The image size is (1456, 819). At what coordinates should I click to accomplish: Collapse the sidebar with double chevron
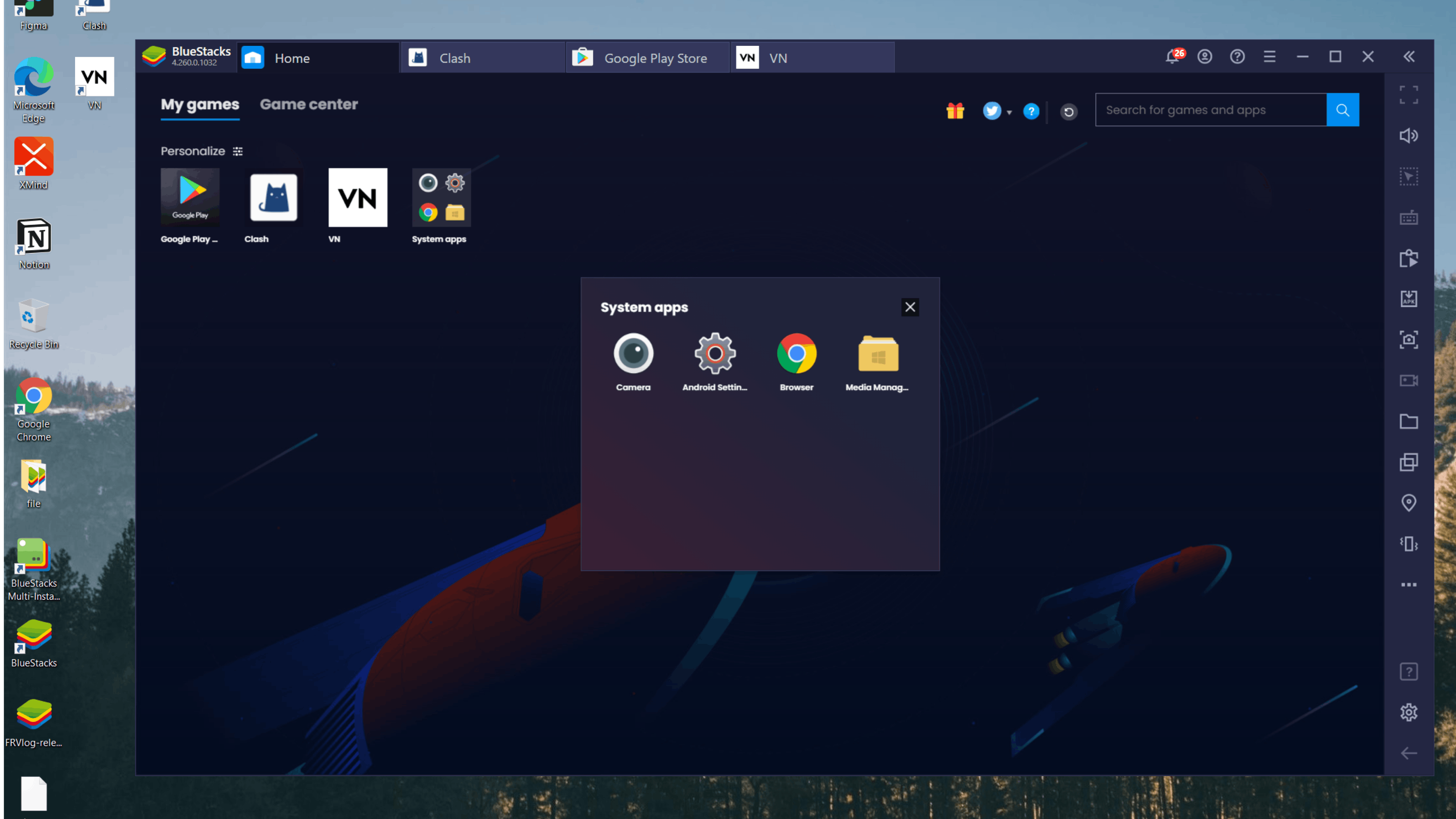click(x=1409, y=56)
